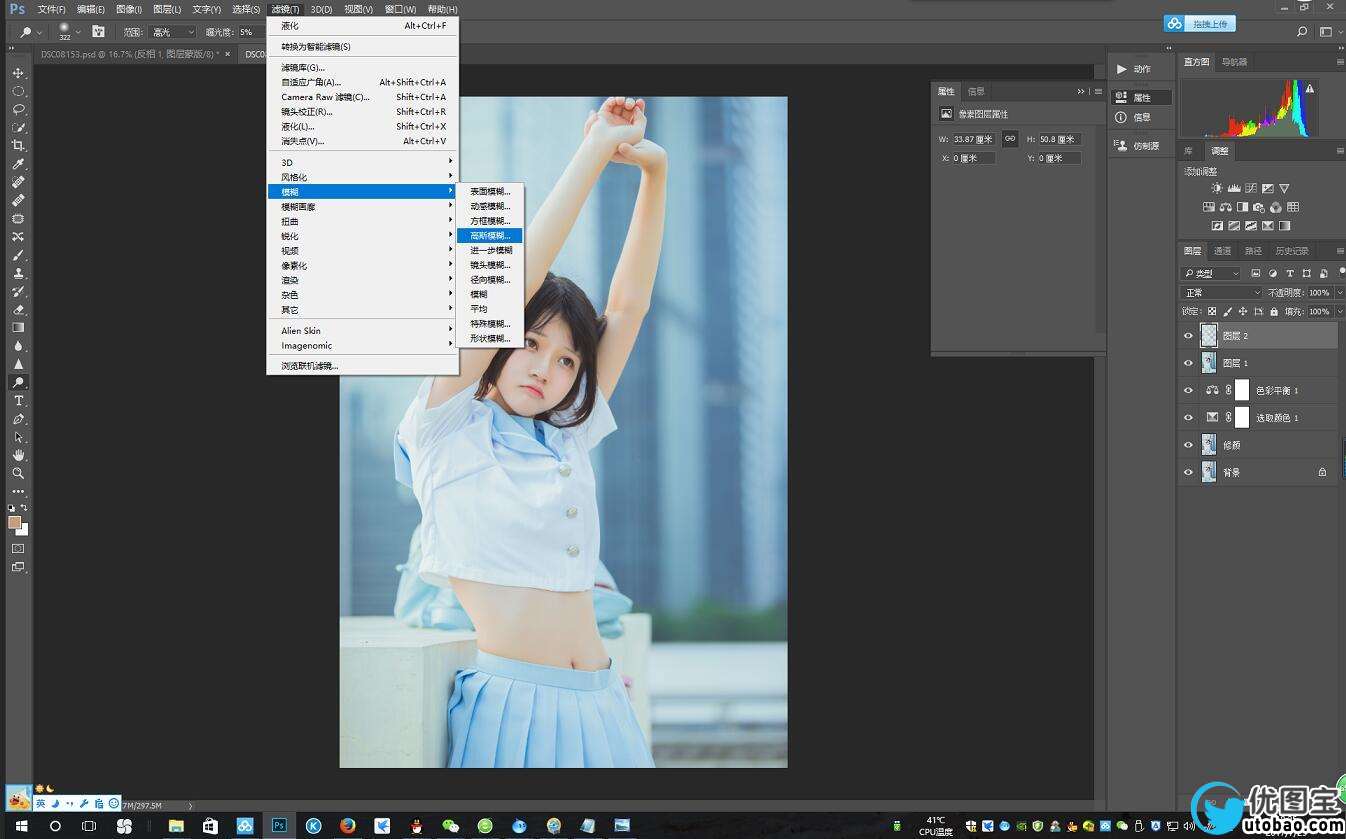Toggle visibility of 色彩平衡 1 layer

(1188, 390)
